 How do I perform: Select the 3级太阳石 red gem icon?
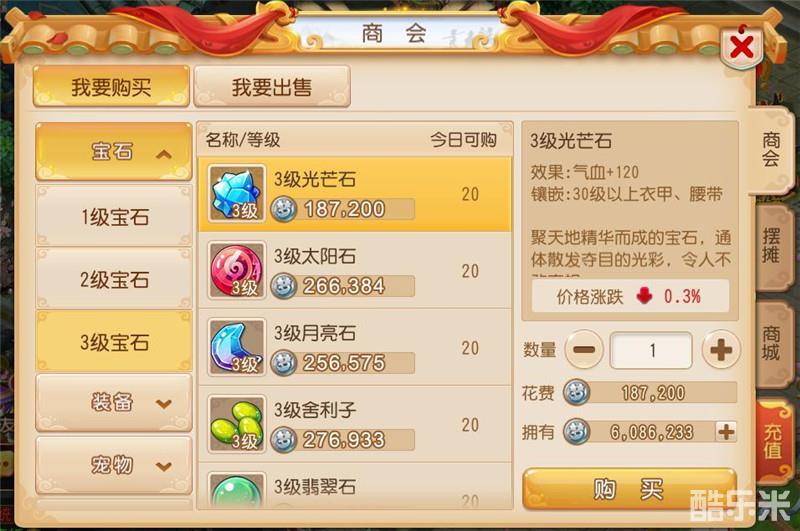[x=237, y=270]
